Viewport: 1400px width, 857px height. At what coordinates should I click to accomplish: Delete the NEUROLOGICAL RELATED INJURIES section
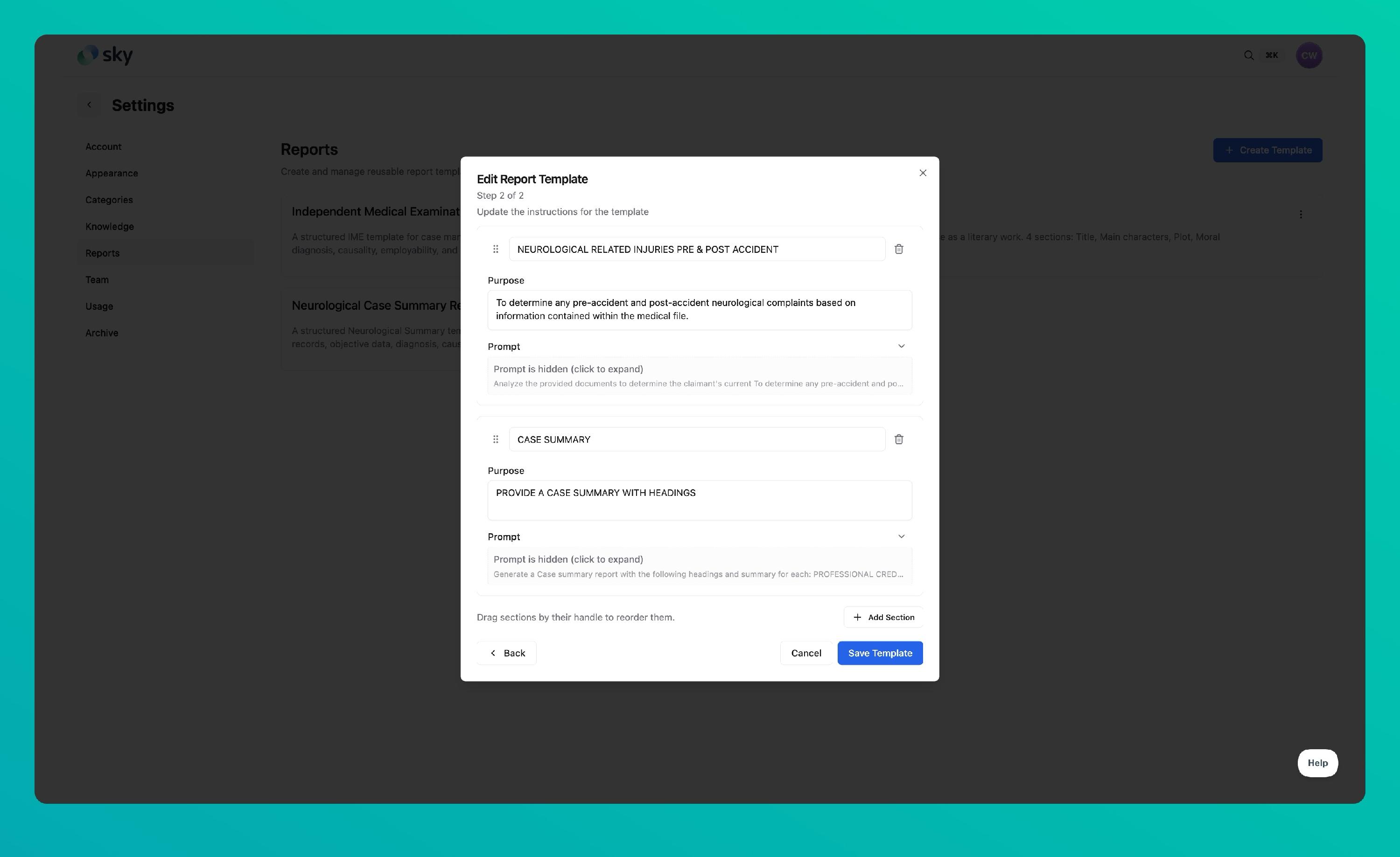[899, 249]
